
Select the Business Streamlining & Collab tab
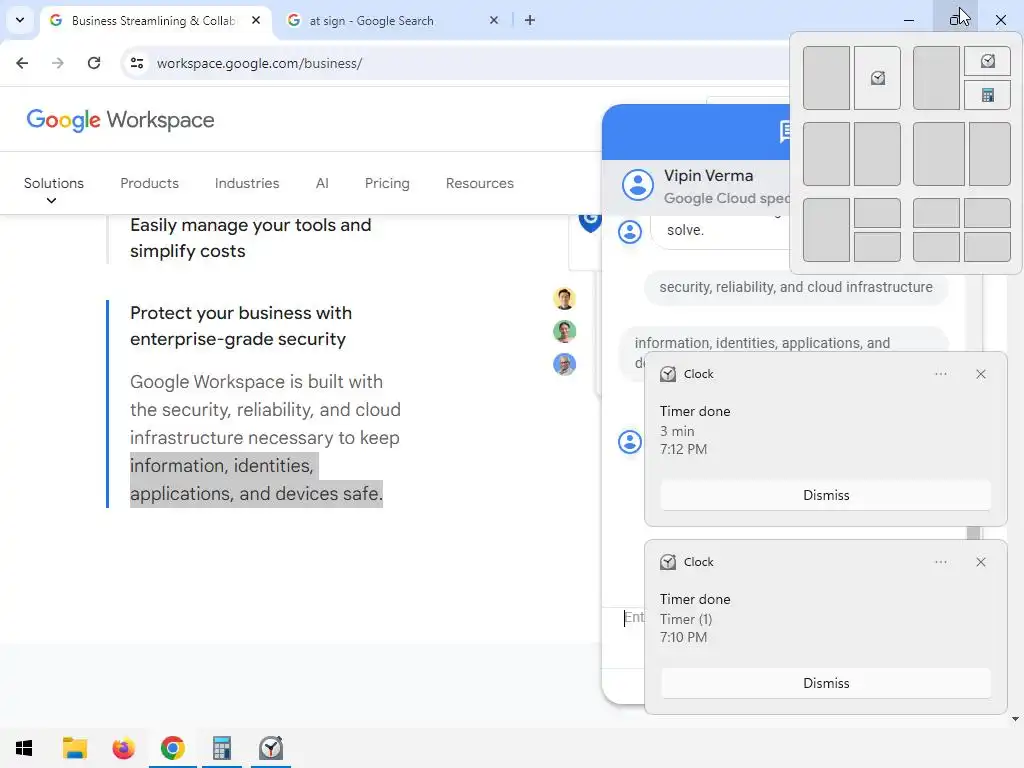click(x=153, y=21)
